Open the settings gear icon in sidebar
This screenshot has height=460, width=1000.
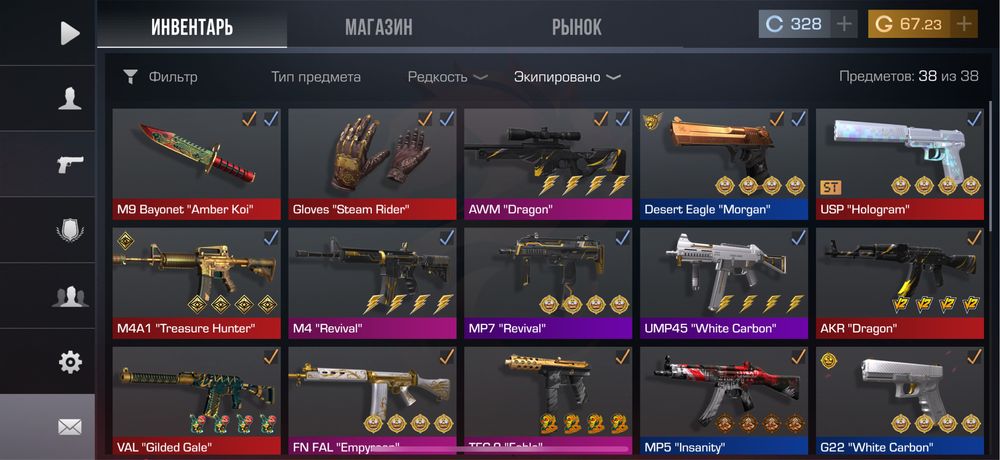coord(70,362)
